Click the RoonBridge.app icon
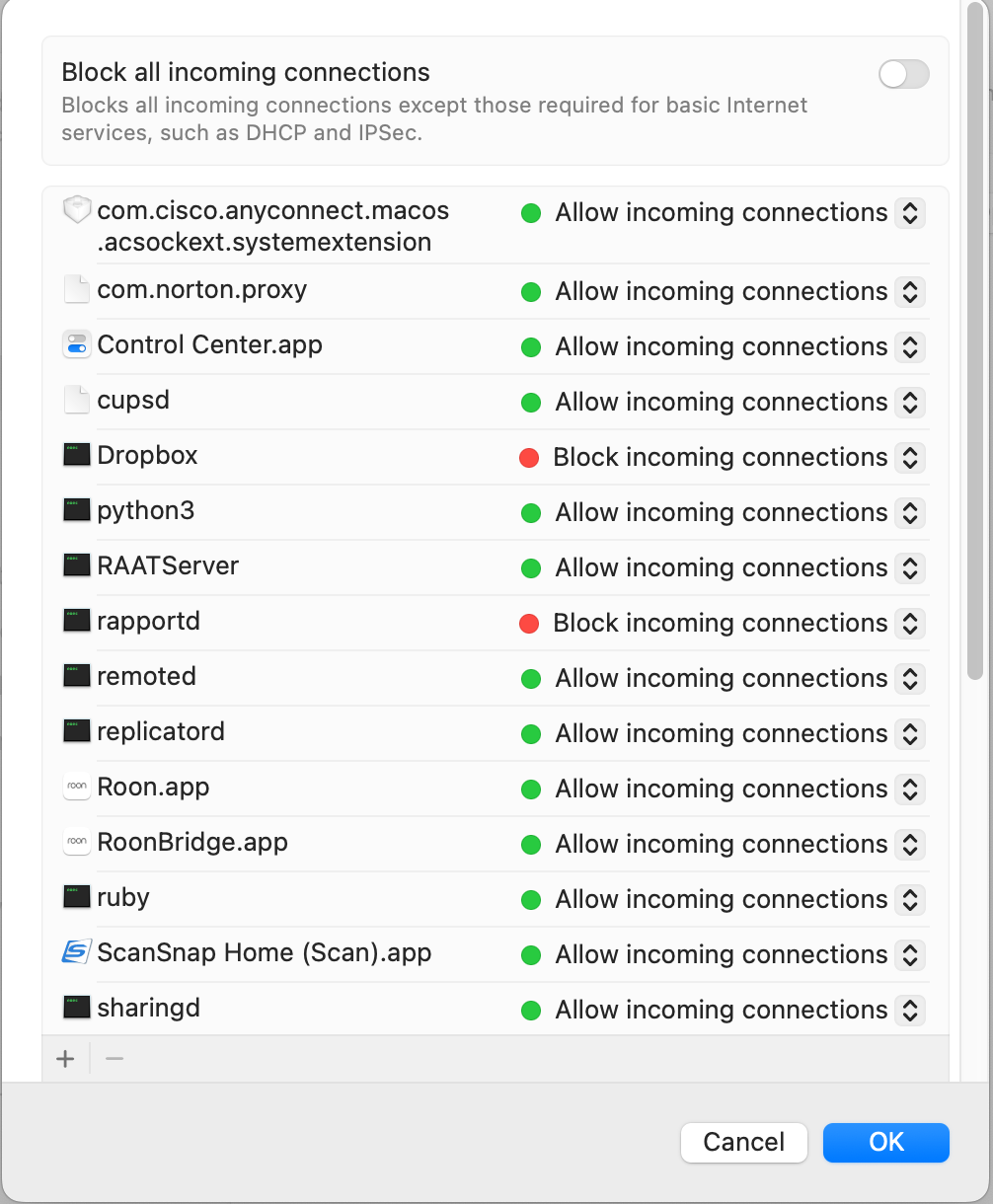This screenshot has width=993, height=1204. pos(76,843)
